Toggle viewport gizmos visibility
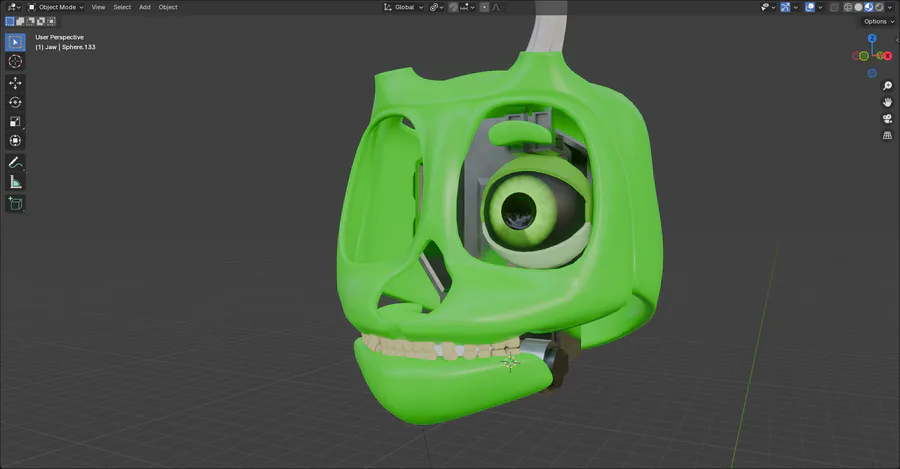Screen dimensions: 900x469 click(785, 7)
